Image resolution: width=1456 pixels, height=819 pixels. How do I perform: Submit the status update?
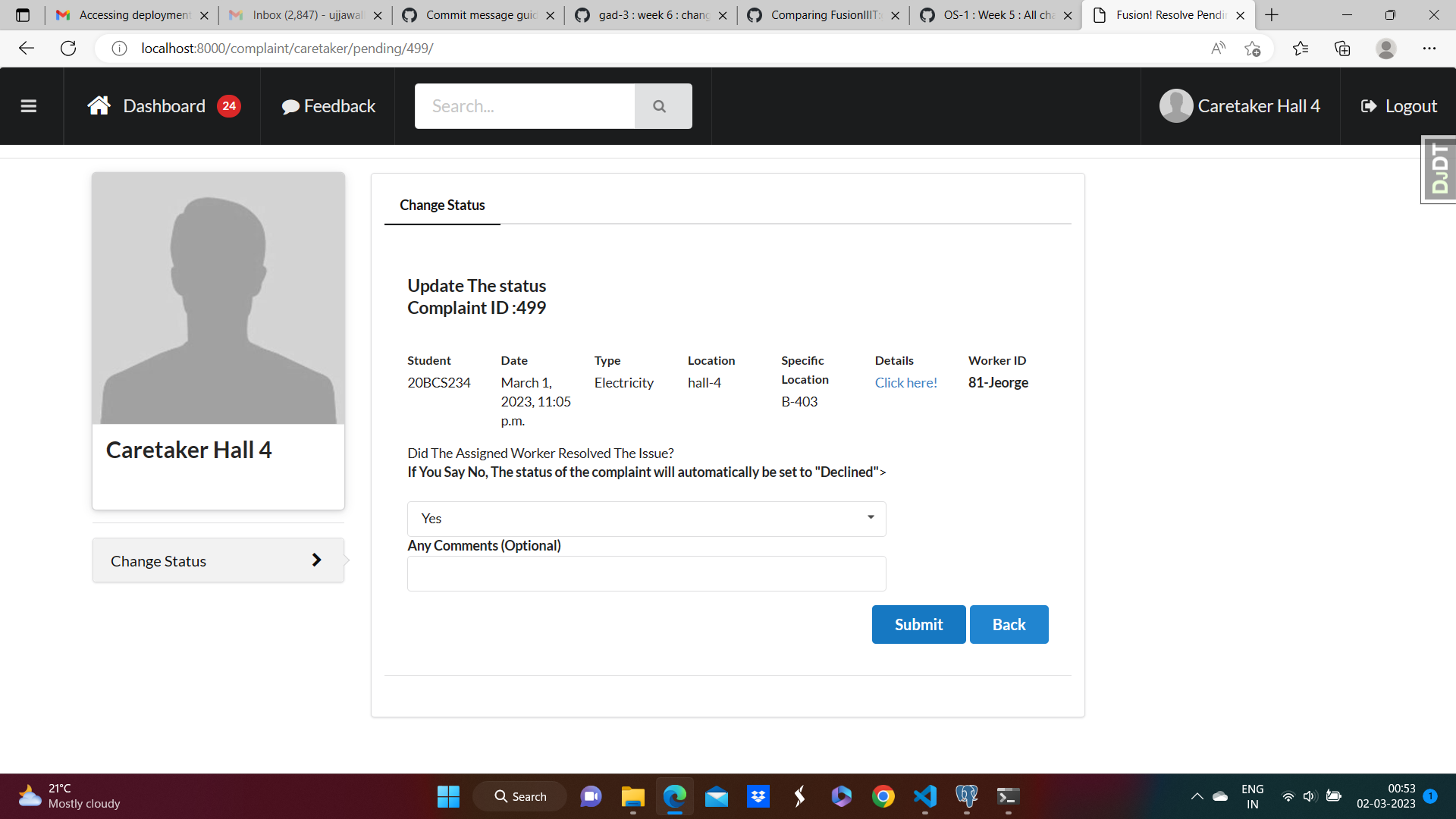pos(918,624)
